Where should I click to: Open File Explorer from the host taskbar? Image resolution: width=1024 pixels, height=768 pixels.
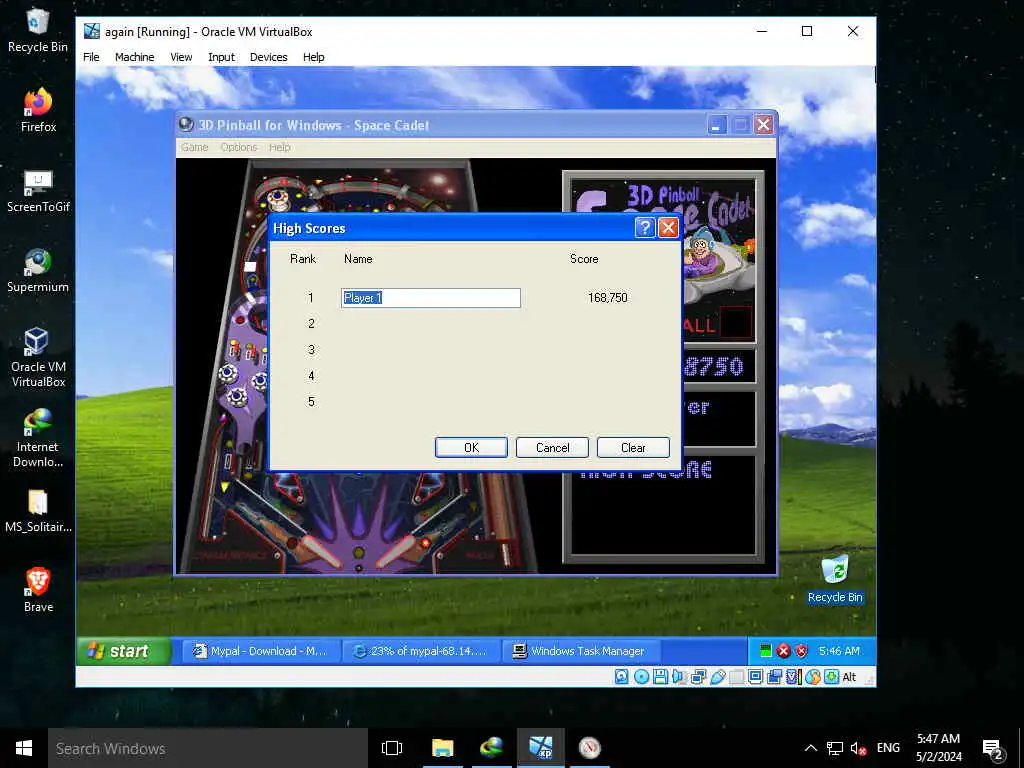442,748
